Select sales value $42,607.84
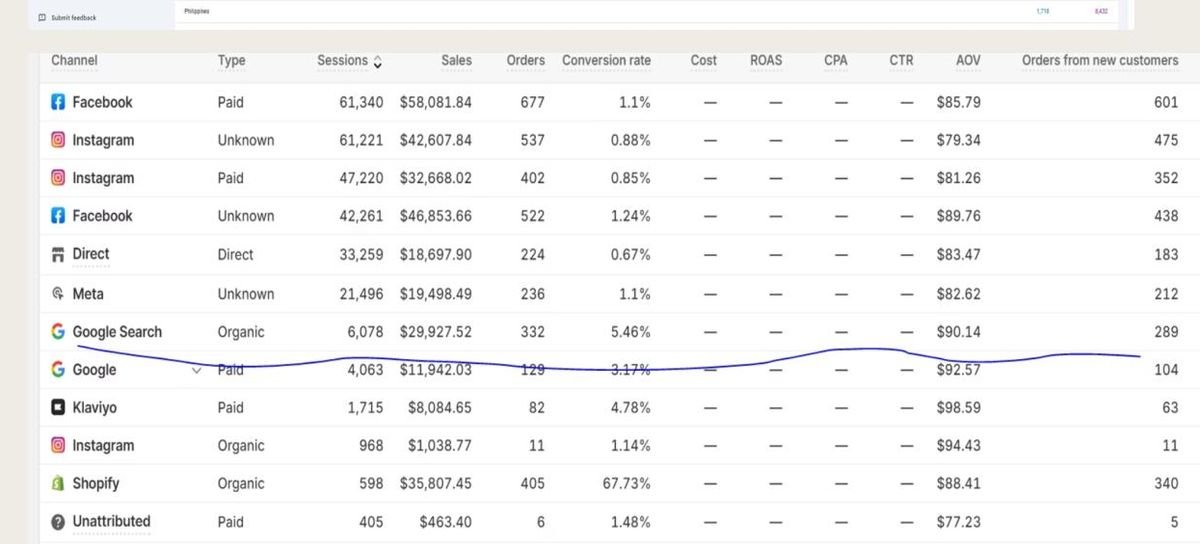1200x544 pixels. (x=436, y=140)
